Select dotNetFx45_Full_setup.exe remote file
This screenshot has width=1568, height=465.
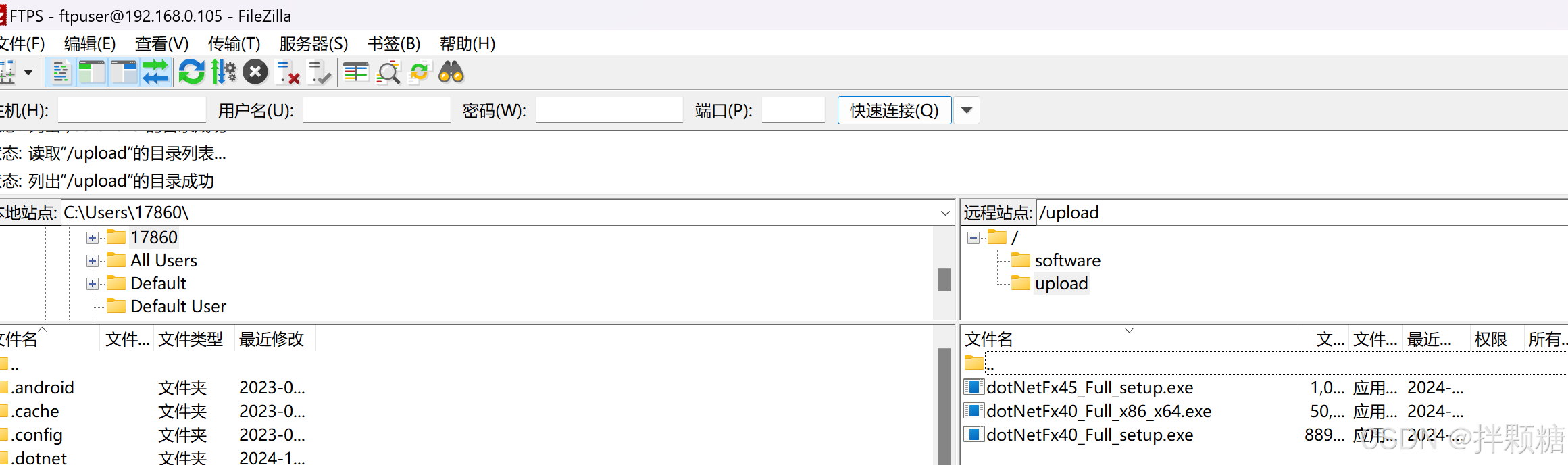pos(1090,388)
